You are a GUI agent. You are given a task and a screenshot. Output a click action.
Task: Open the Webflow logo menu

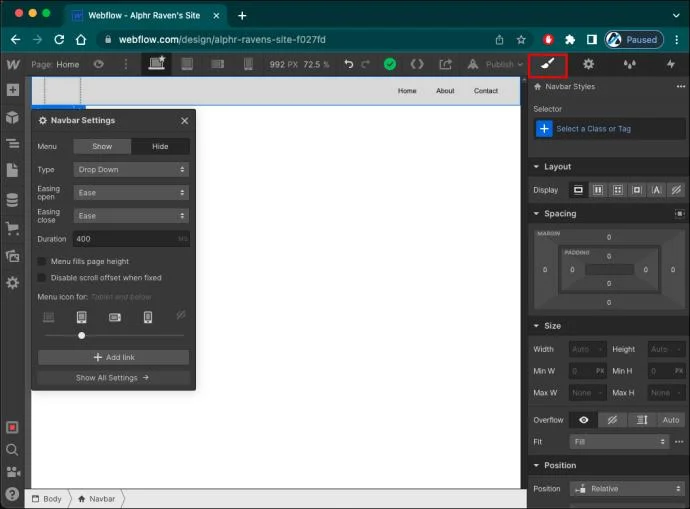13,65
